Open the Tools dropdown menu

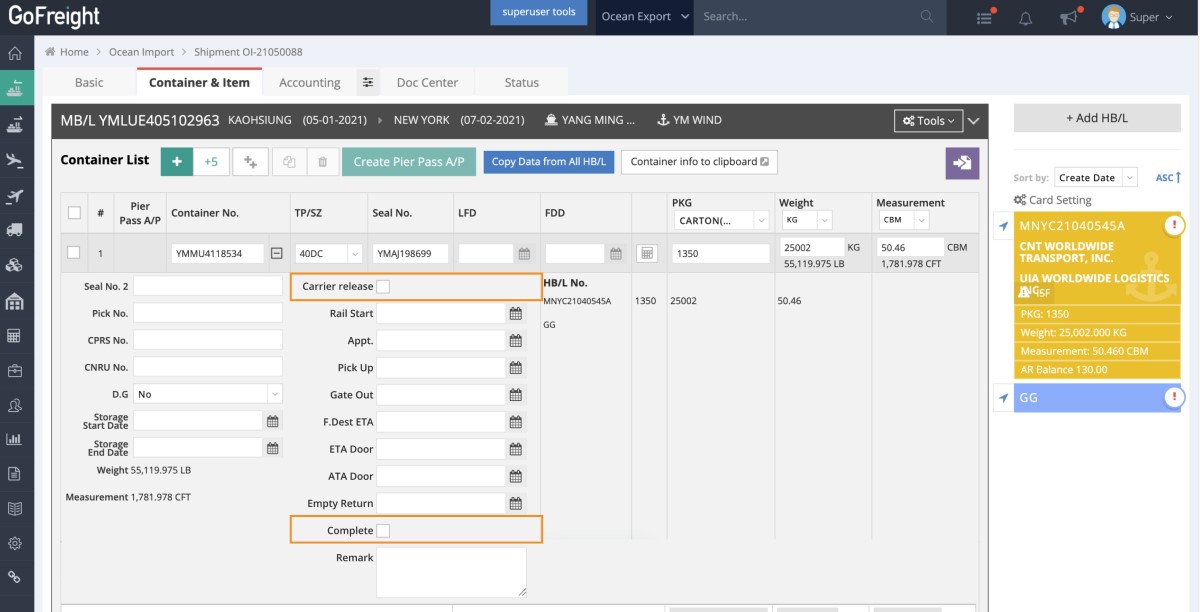pos(927,121)
